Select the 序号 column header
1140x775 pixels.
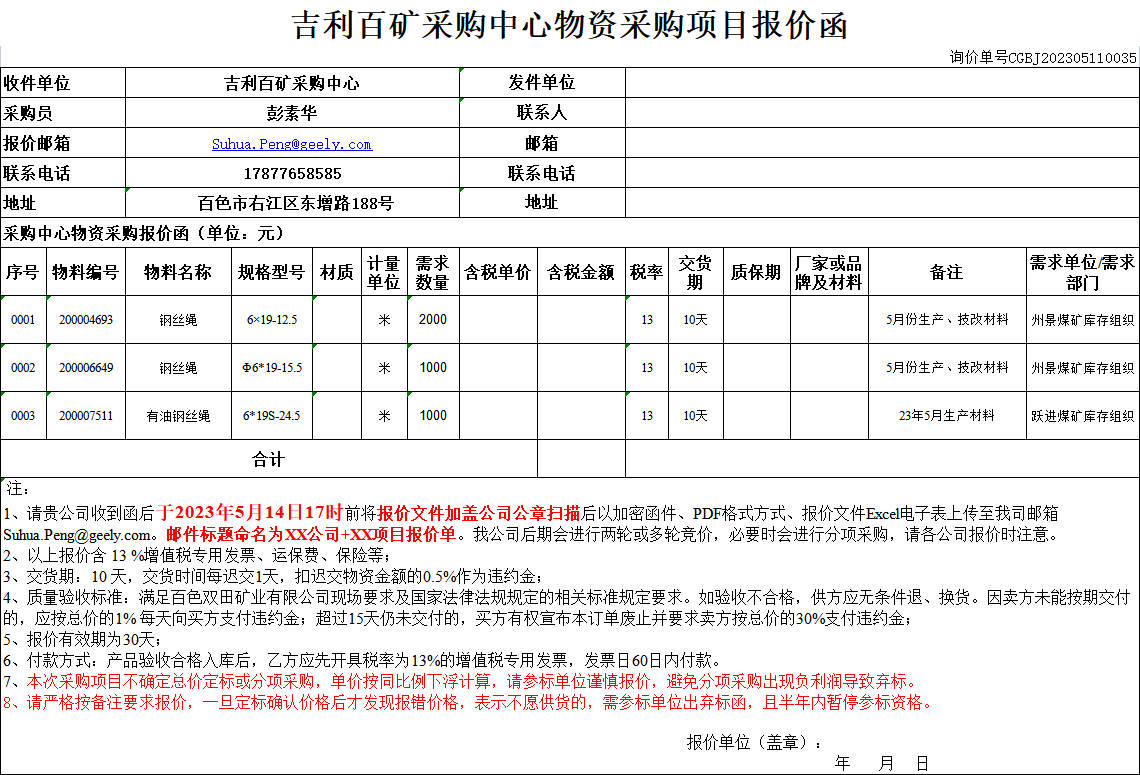tap(23, 272)
